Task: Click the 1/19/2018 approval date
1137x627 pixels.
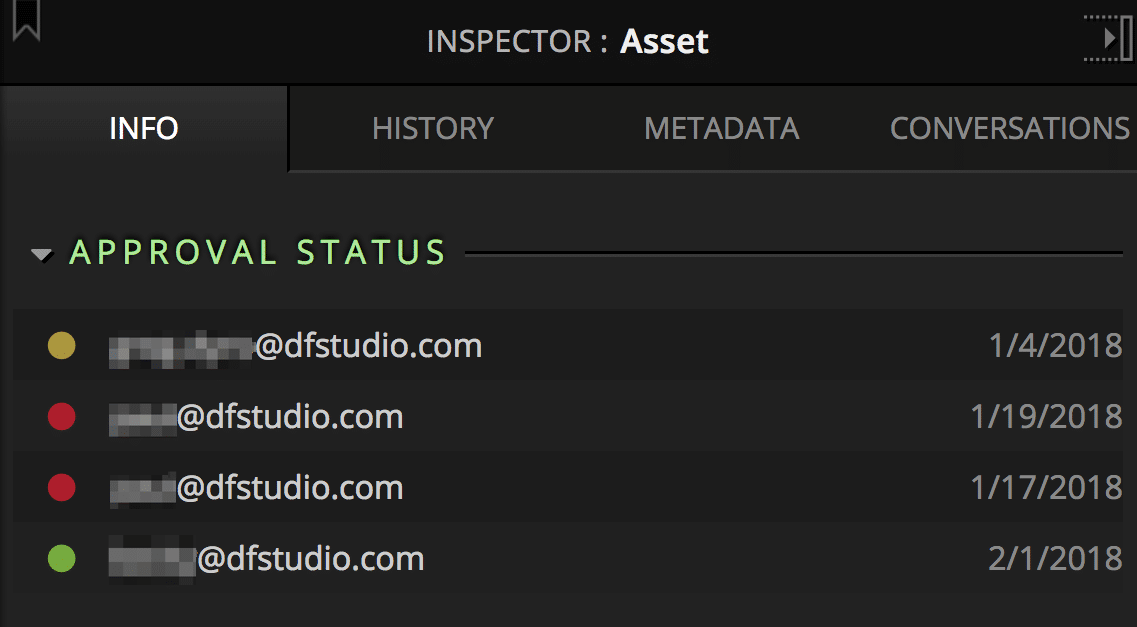Action: click(1046, 417)
